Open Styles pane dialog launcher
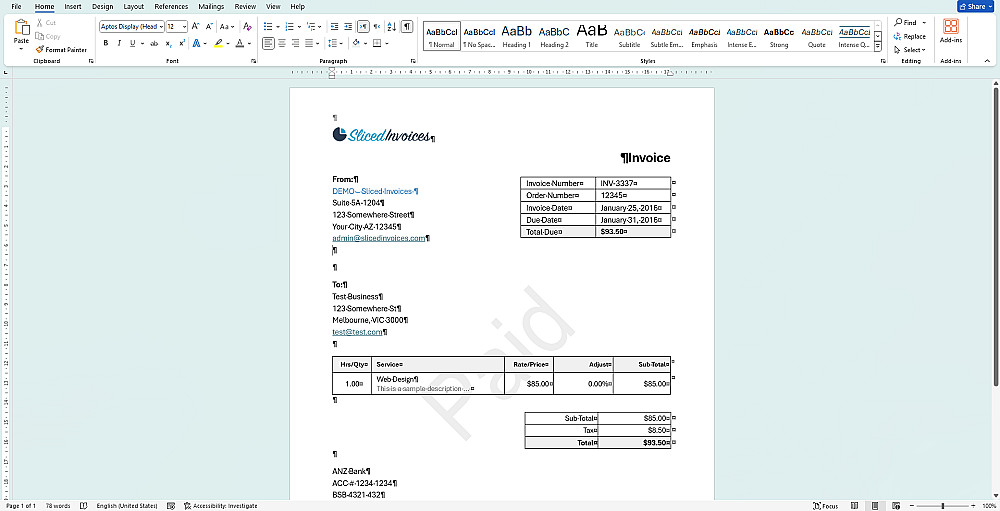Image resolution: width=1000 pixels, height=511 pixels. 883,61
